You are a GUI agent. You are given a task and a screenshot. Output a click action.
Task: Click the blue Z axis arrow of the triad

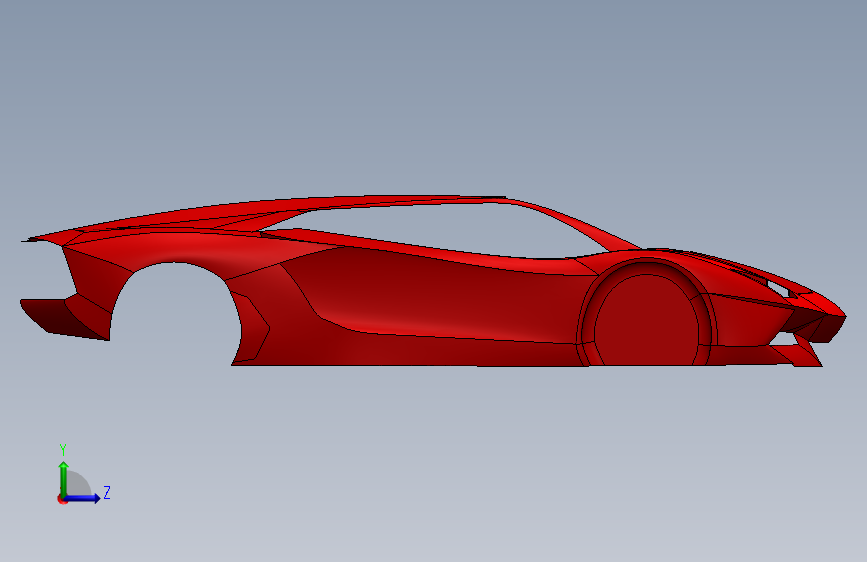82,498
